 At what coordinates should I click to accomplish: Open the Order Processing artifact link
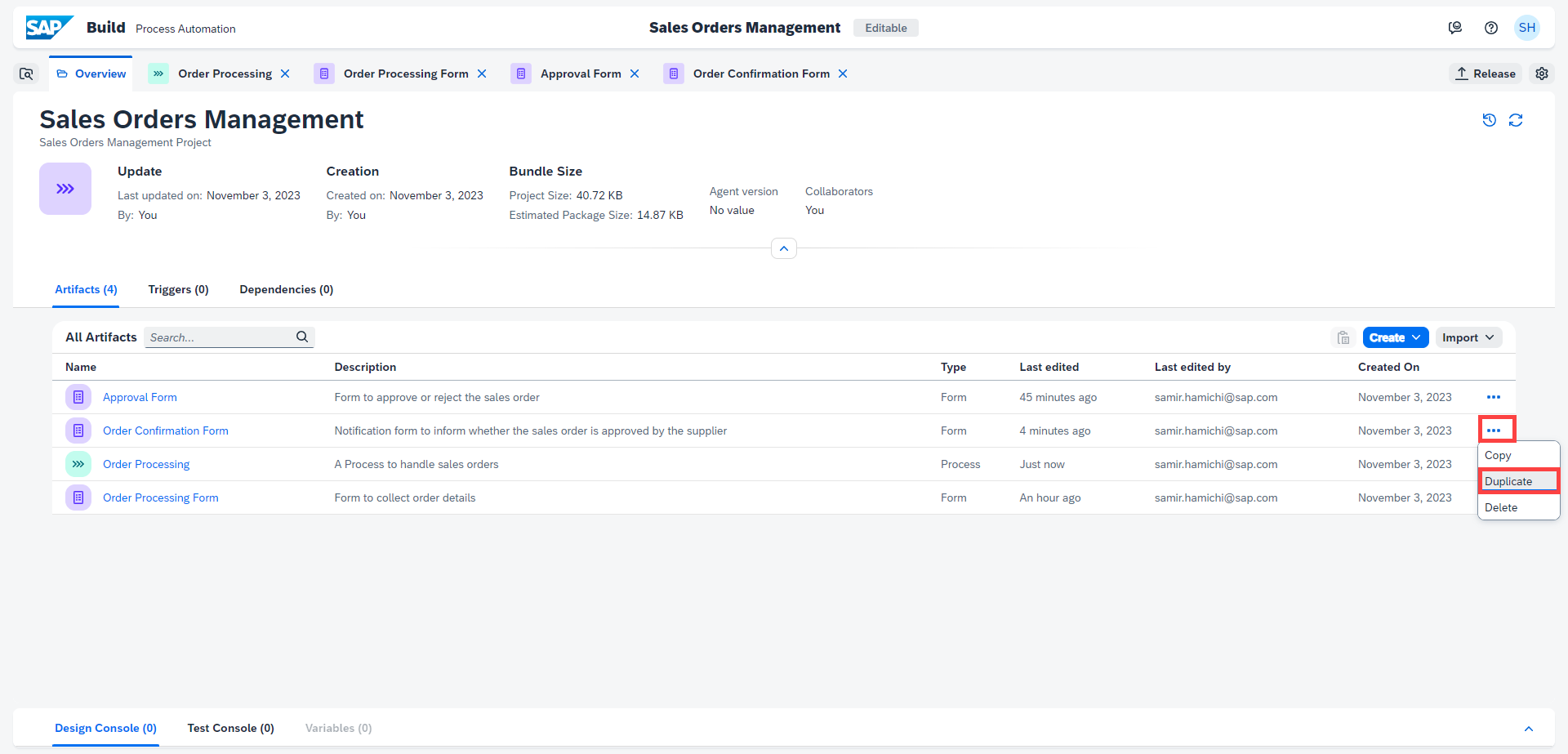[146, 464]
